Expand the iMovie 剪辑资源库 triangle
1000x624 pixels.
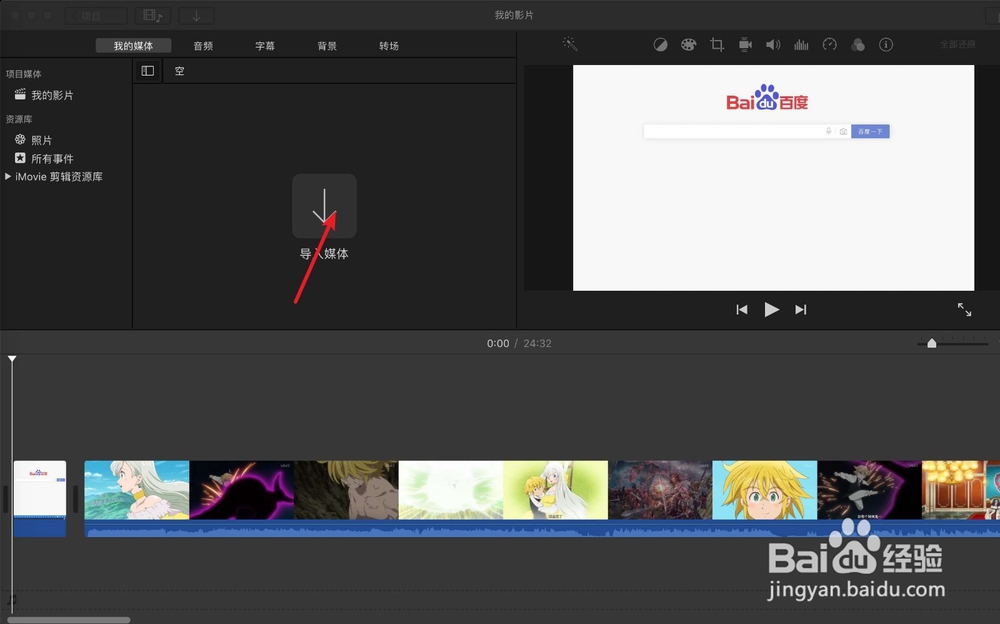8,177
